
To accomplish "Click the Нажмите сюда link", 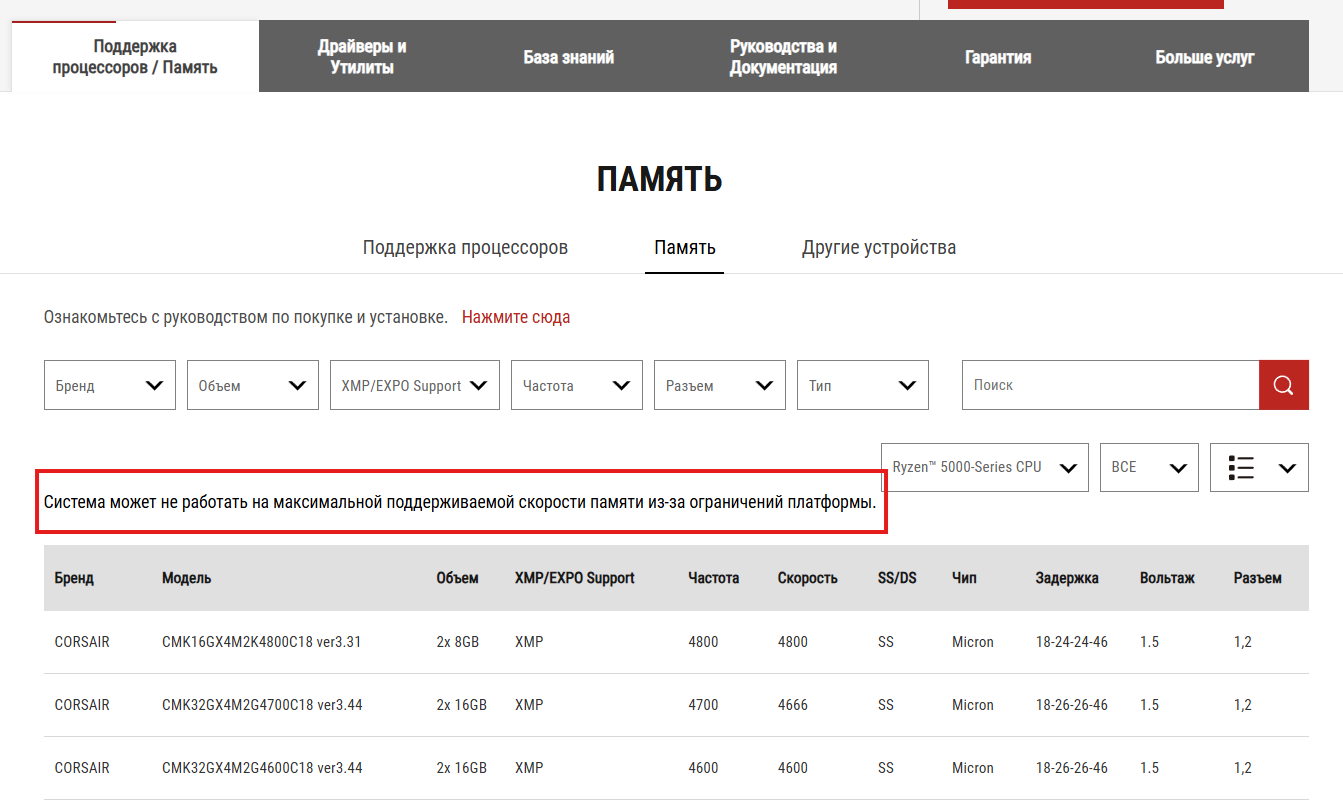I will pos(516,317).
